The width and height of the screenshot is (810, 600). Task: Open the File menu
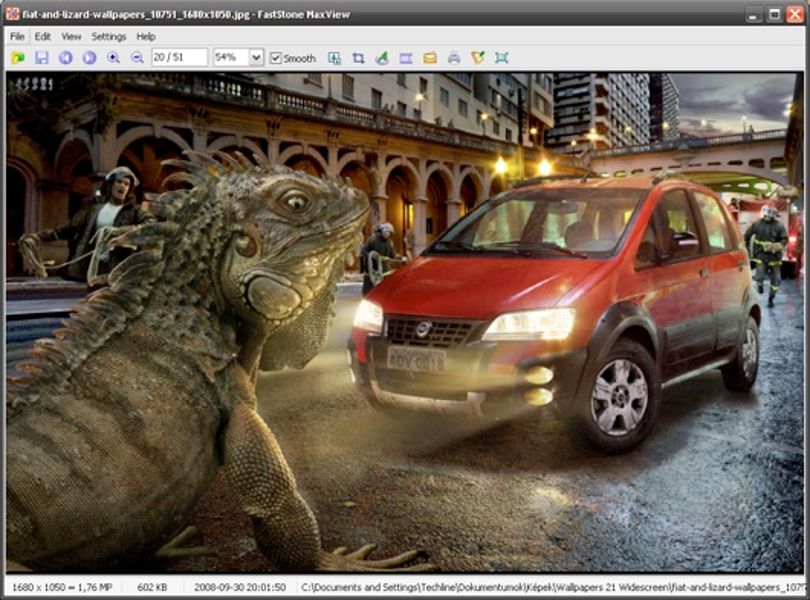17,37
